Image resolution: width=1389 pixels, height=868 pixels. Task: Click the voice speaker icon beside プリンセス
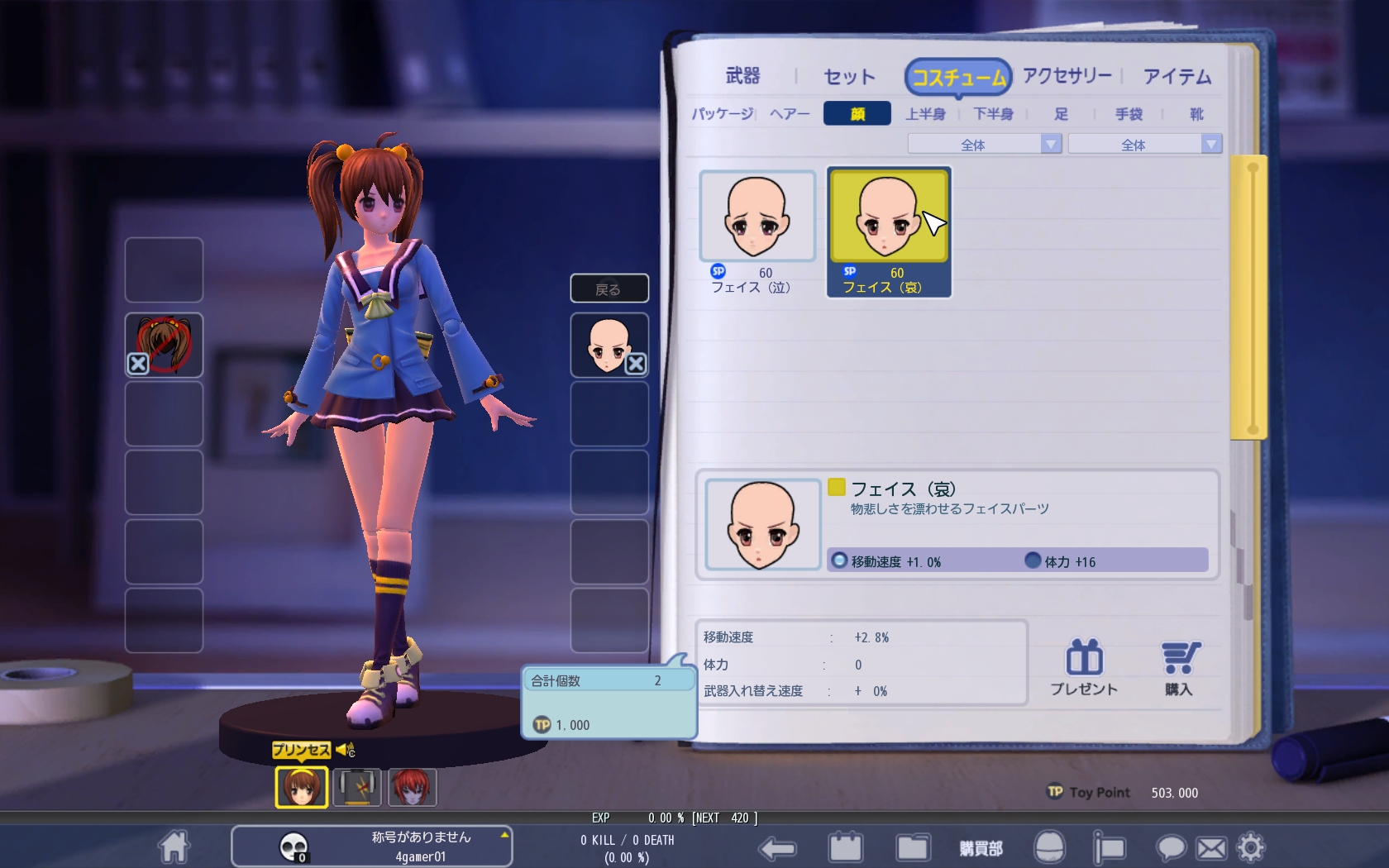click(346, 750)
